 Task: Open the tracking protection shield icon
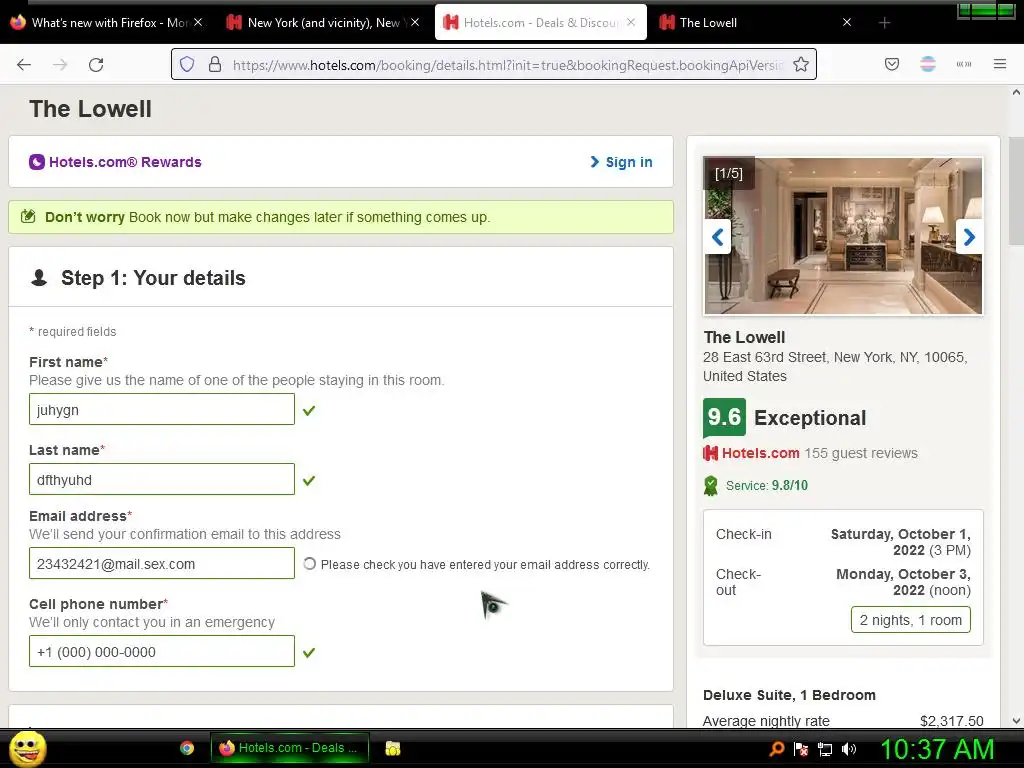[x=187, y=64]
